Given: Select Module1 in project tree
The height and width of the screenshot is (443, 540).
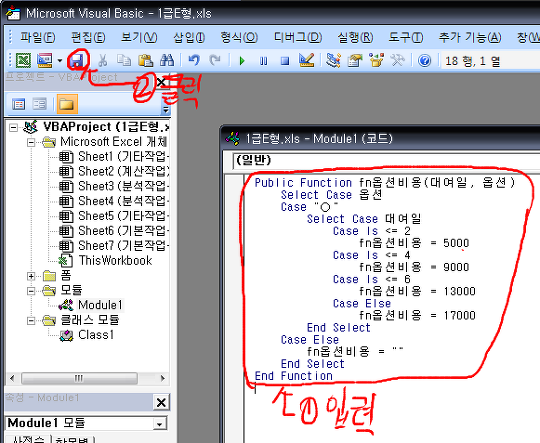Looking at the screenshot, I should pyautogui.click(x=91, y=305).
